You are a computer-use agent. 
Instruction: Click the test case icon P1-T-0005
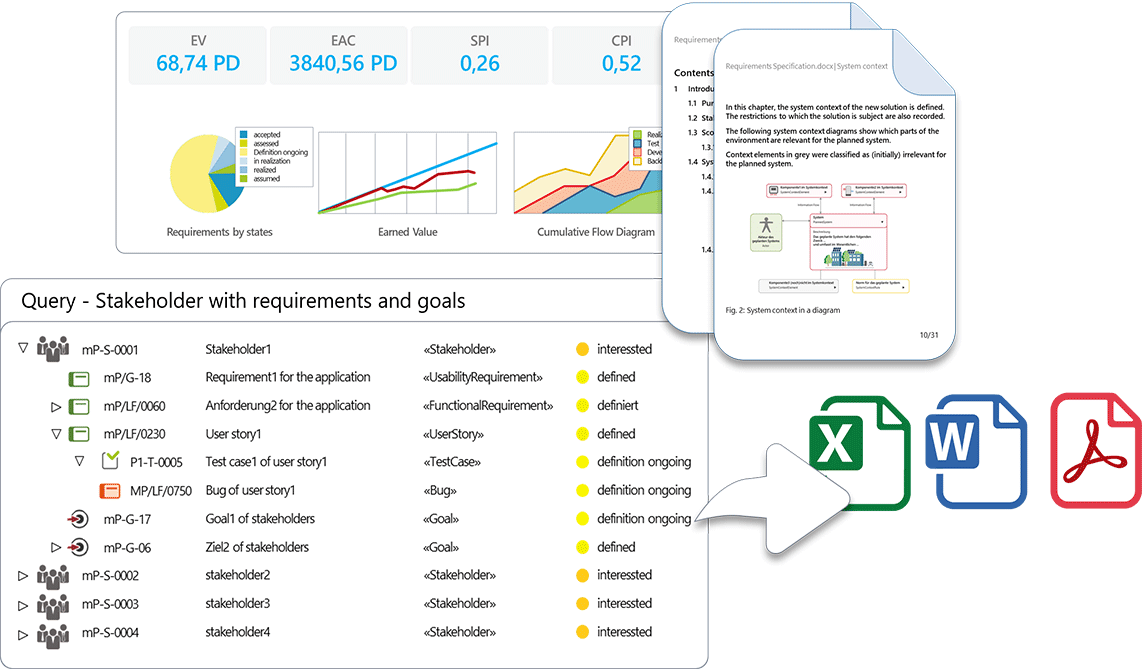[110, 462]
